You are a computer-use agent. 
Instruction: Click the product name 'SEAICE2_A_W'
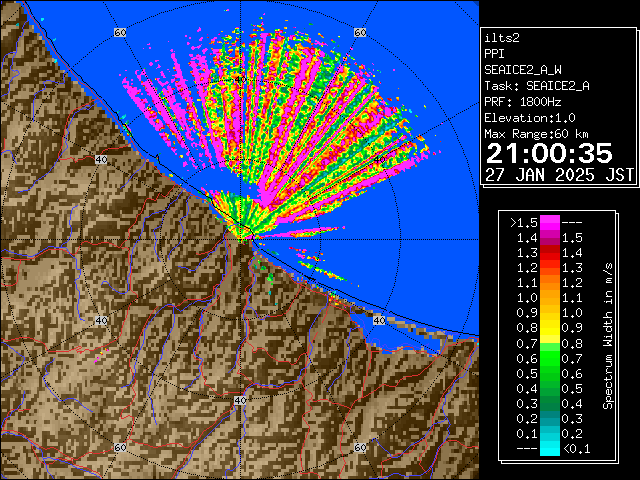[x=523, y=70]
